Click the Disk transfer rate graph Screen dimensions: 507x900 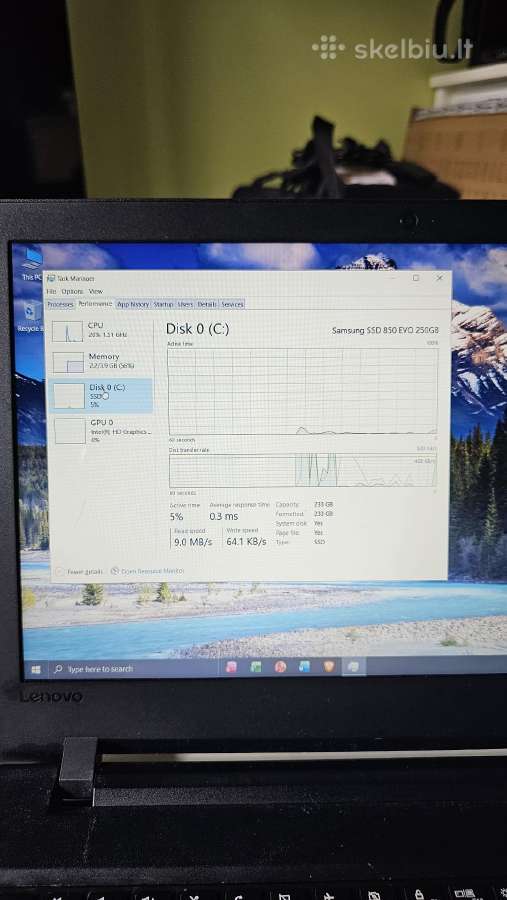pyautogui.click(x=303, y=471)
